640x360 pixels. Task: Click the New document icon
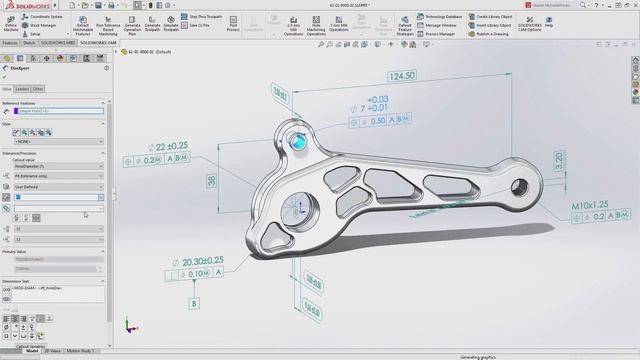[x=72, y=5]
